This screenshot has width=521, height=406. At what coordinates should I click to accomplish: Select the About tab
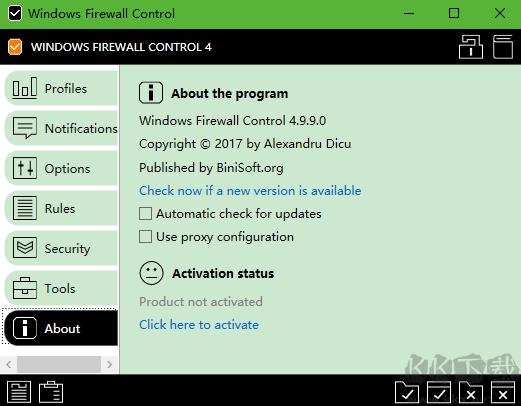pos(61,328)
